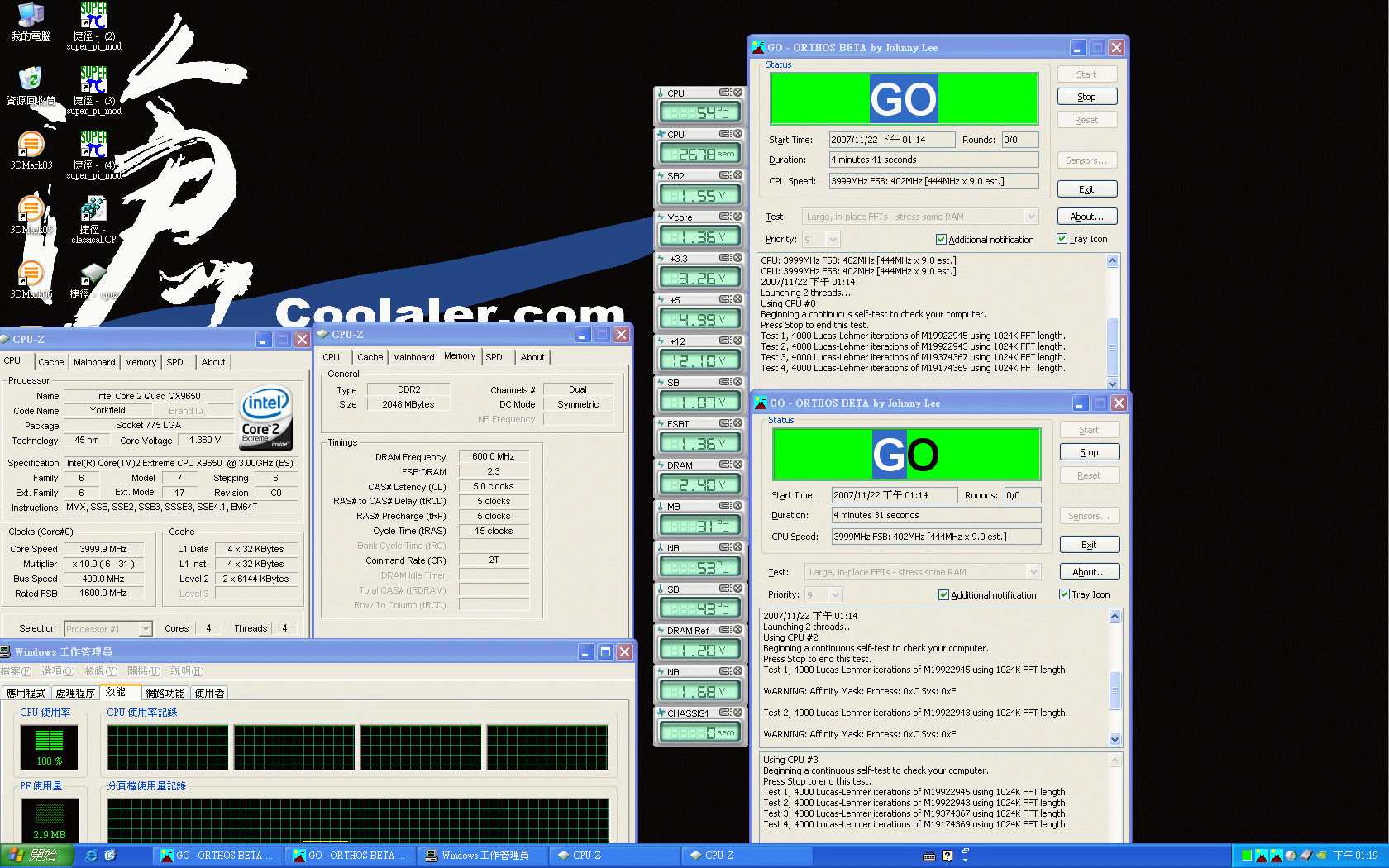Launch super_pi_mod shortcut (2) on desktop
The height and width of the screenshot is (868, 1389).
point(93,26)
